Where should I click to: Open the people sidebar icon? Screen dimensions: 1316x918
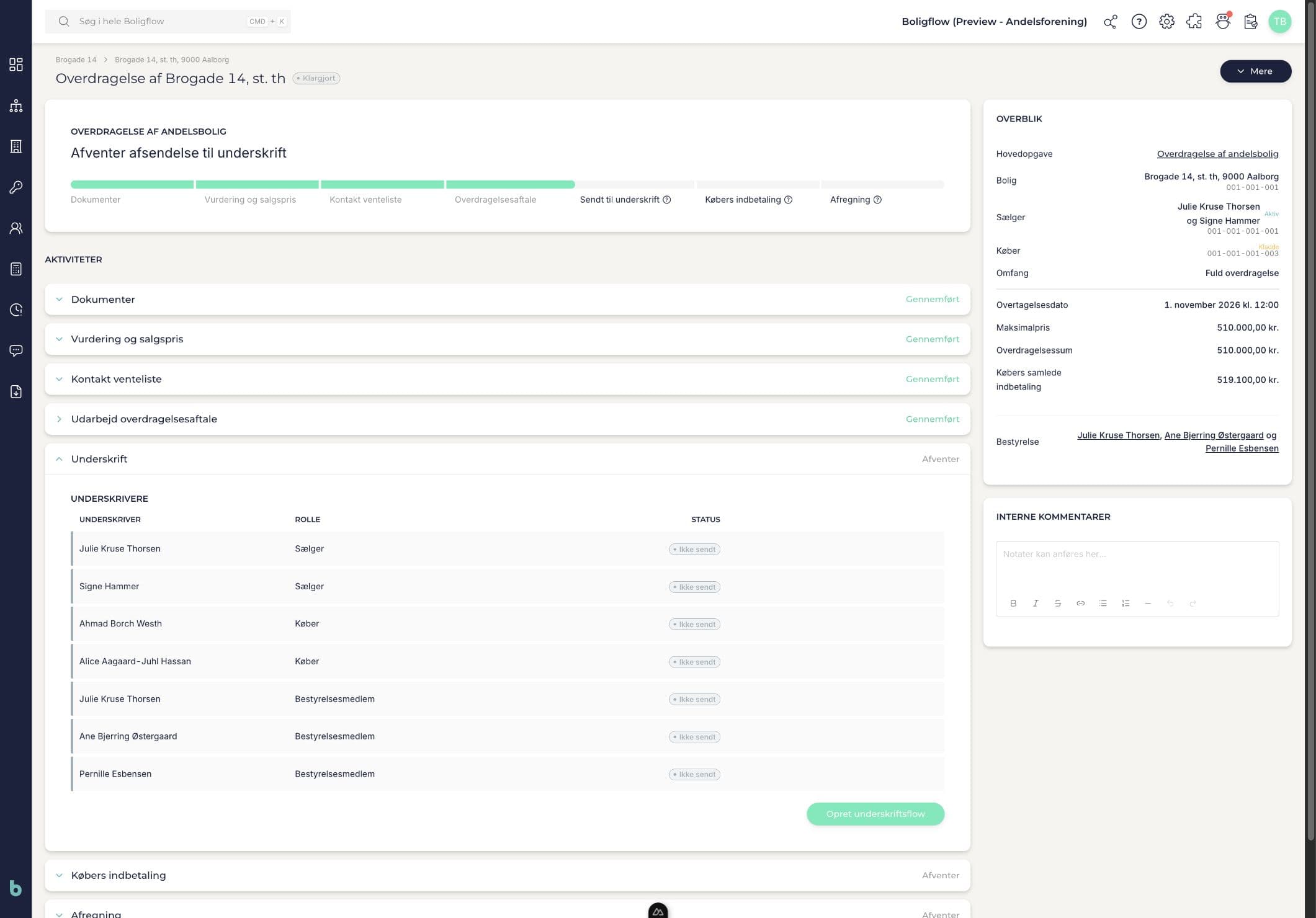click(x=16, y=228)
